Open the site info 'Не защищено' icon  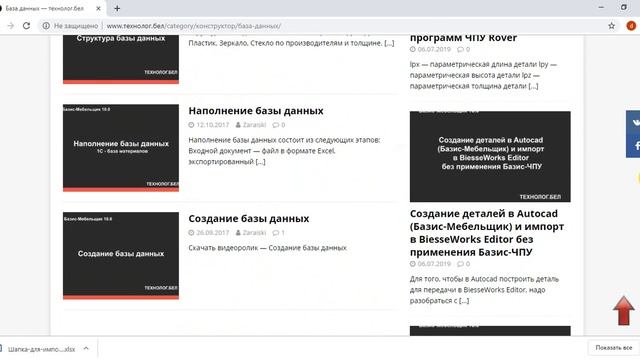(x=46, y=26)
